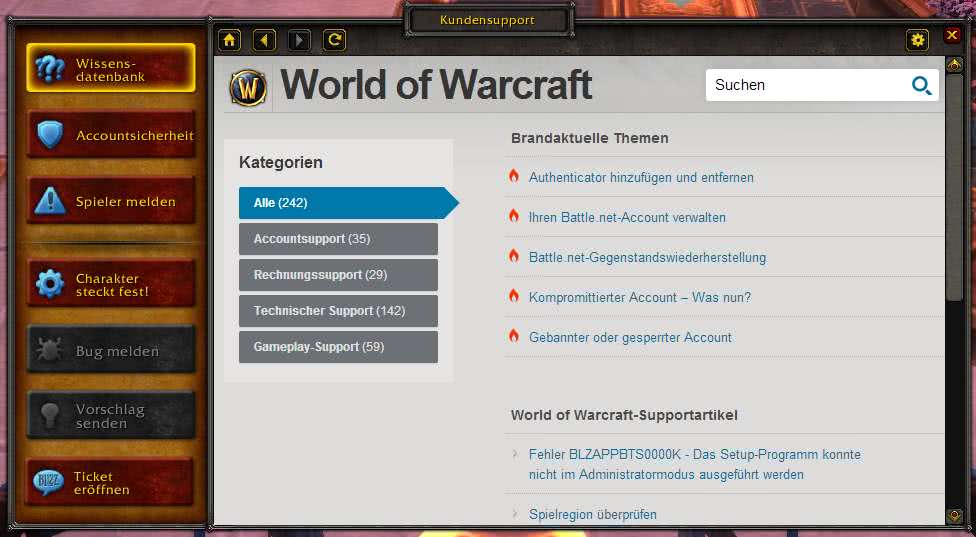The image size is (976, 537).
Task: Choose Charakter steckt fest! option
Action: click(111, 284)
